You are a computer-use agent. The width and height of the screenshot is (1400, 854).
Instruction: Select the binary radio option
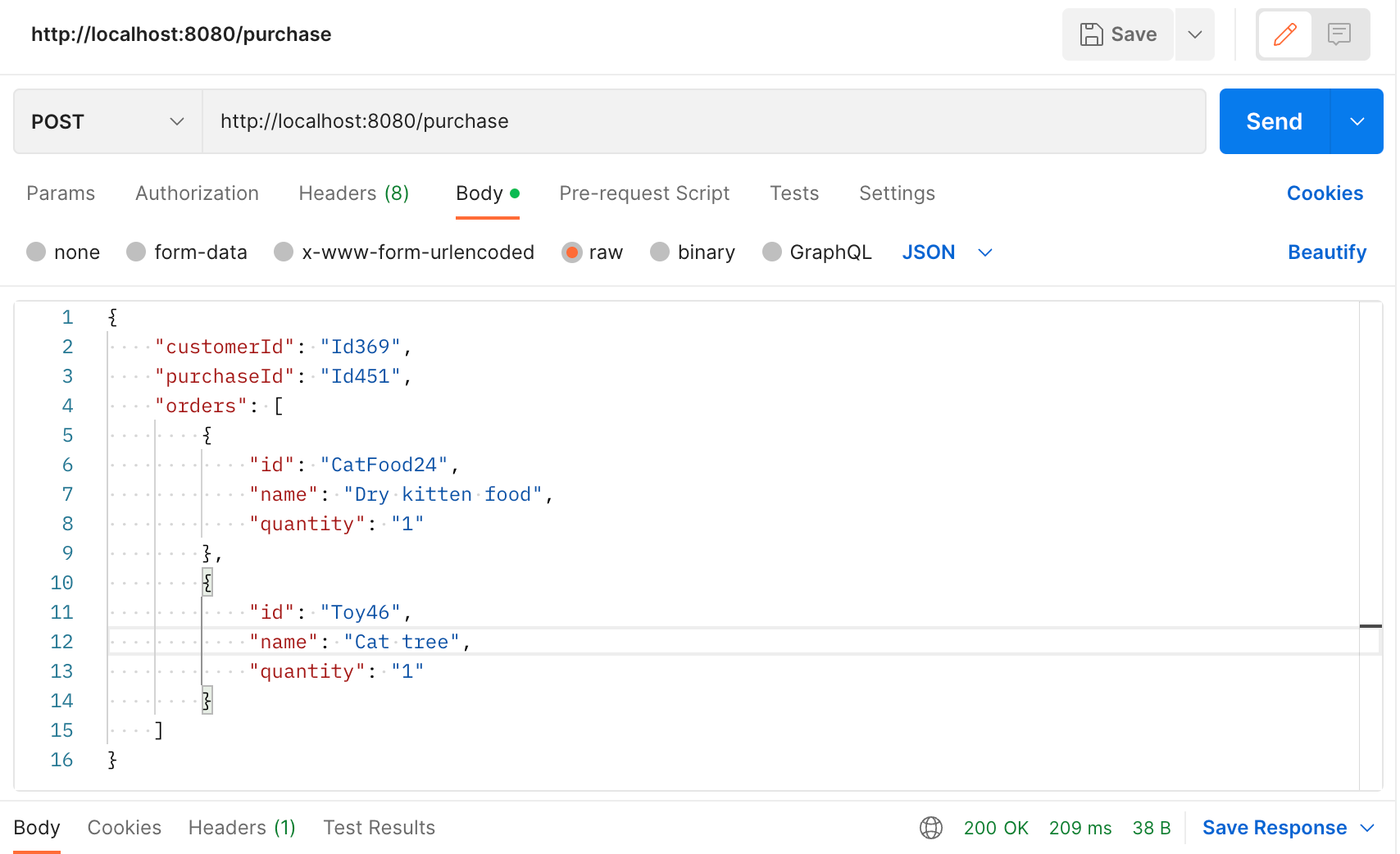click(660, 252)
